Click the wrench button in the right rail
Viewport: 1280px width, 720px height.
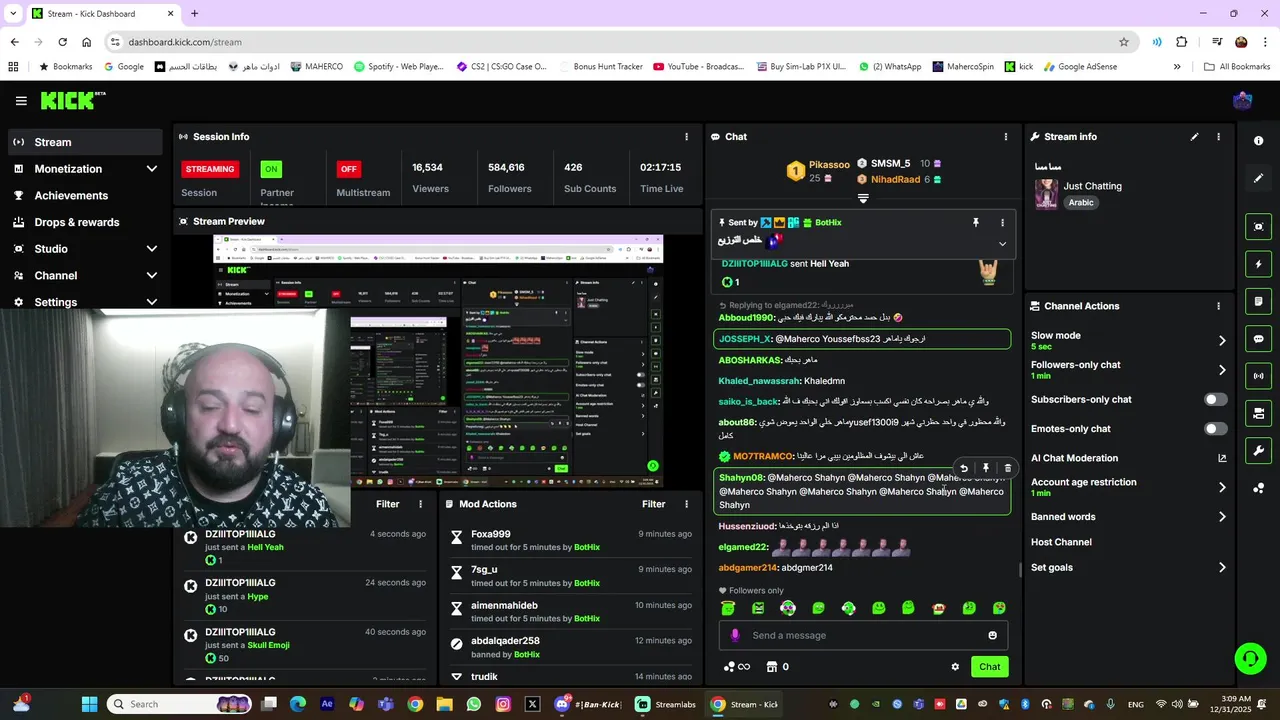[1258, 451]
